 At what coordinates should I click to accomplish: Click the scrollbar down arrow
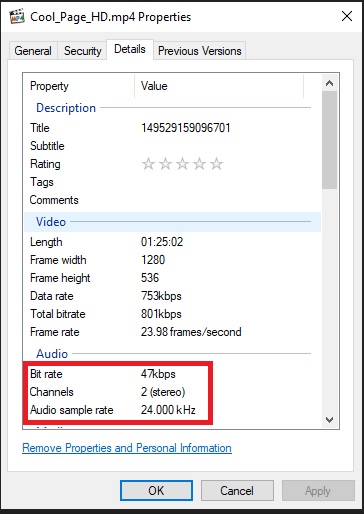(329, 420)
